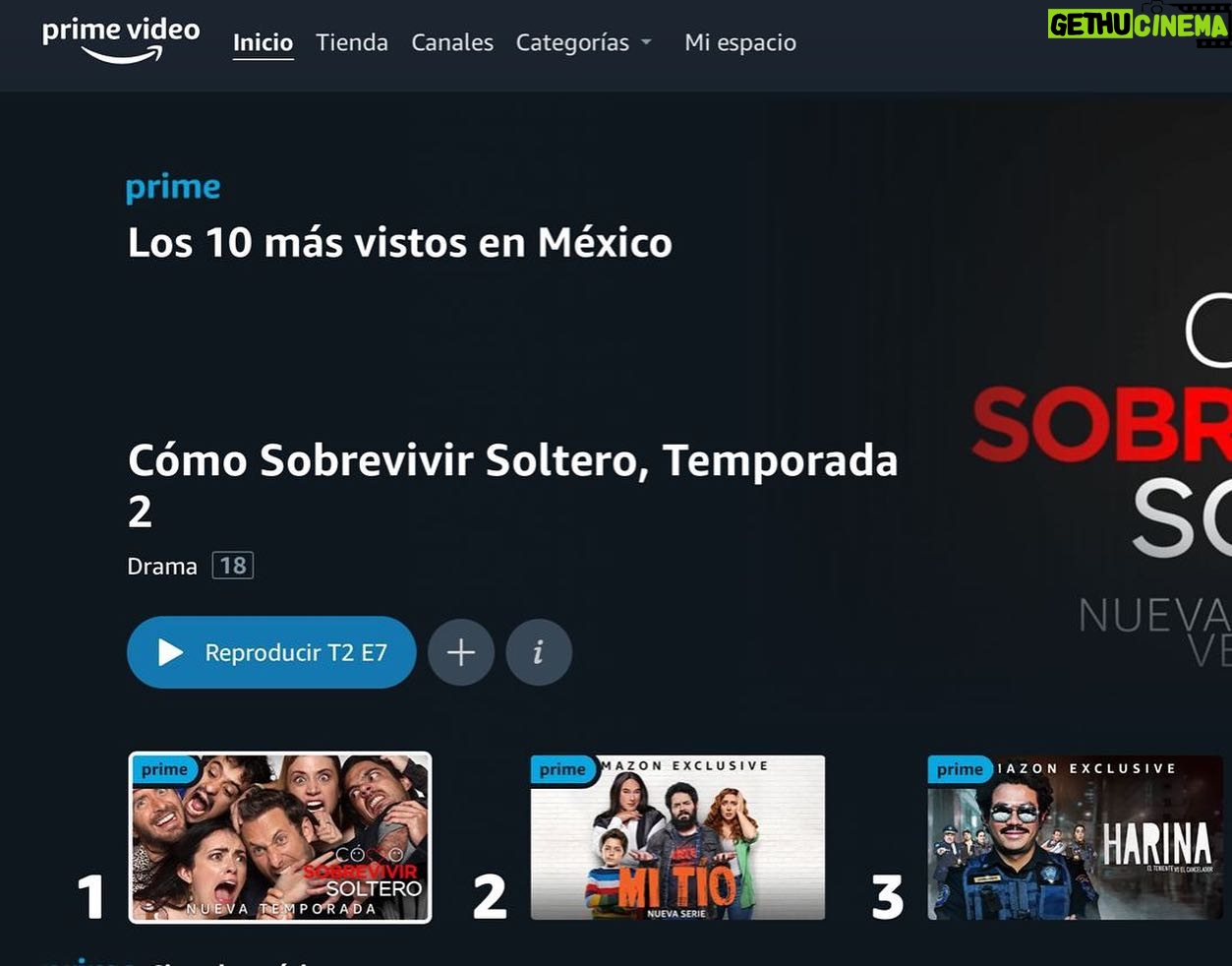
Task: Click the prime badge on Harina thumbnail
Action: pyautogui.click(x=960, y=769)
